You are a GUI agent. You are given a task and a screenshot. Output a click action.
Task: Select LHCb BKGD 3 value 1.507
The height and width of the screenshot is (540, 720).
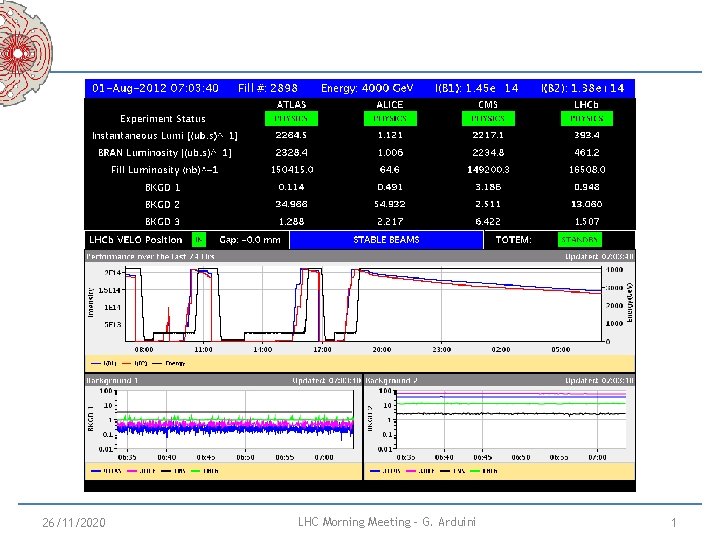tap(587, 221)
